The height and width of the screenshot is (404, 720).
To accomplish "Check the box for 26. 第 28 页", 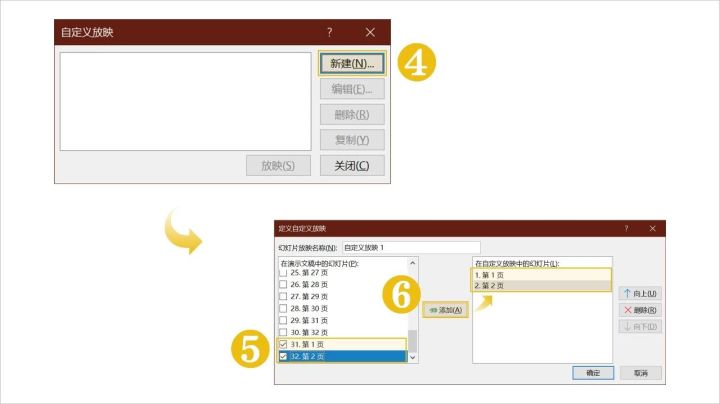I will [283, 285].
